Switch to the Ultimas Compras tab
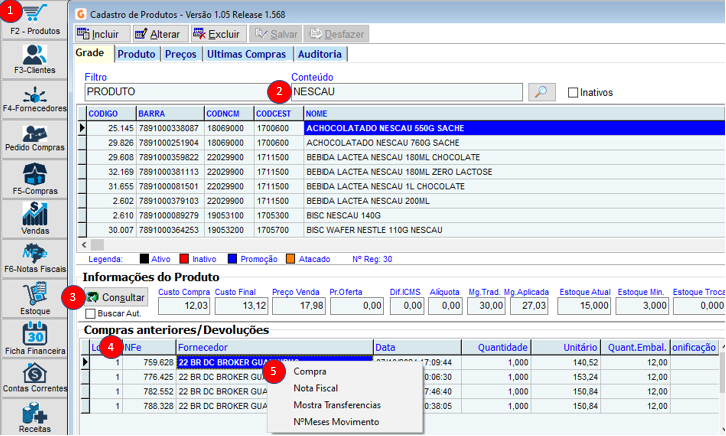Viewport: 726px width, 436px height. [246, 54]
